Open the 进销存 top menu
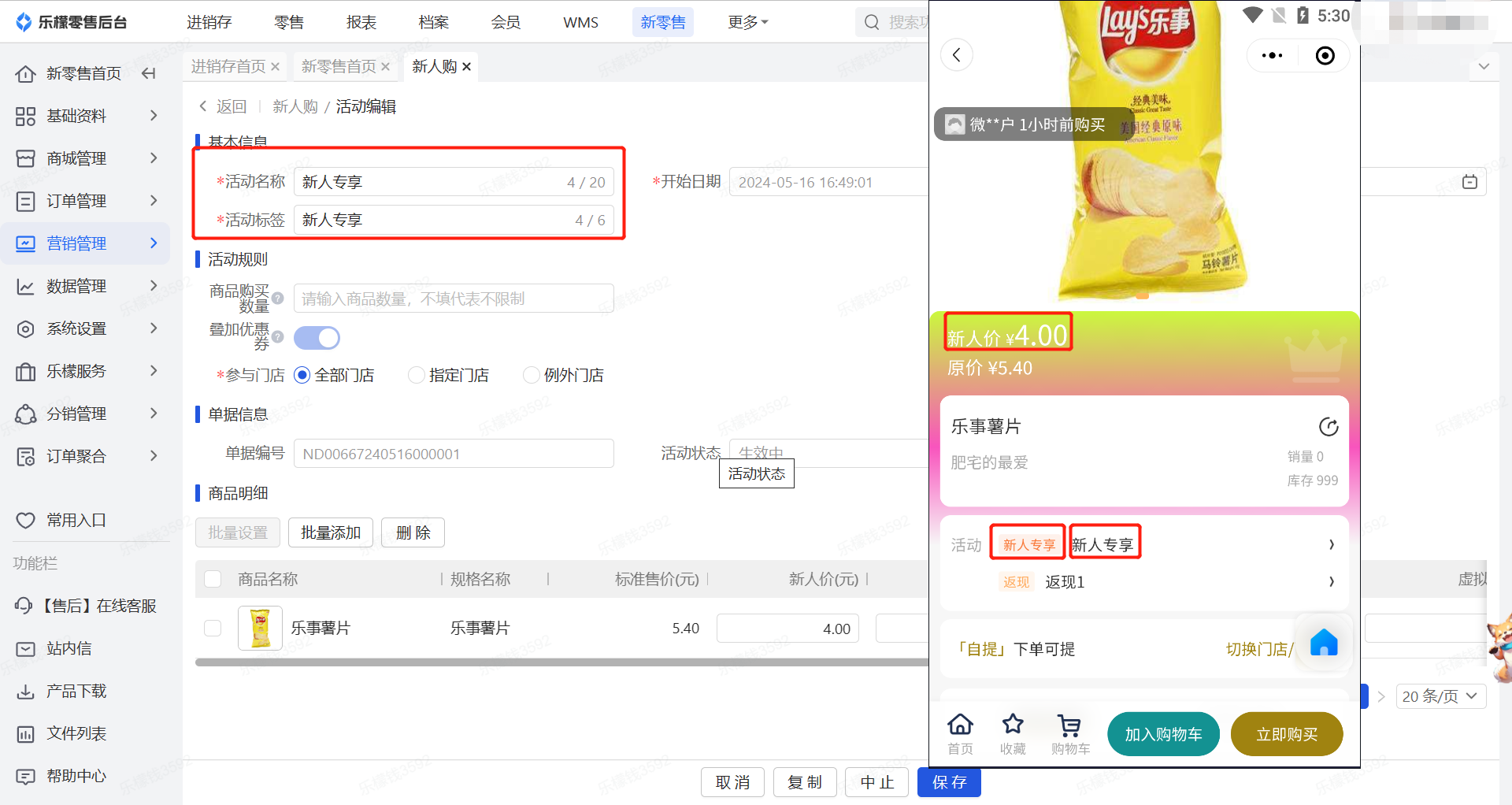The image size is (1512, 805). [x=209, y=22]
